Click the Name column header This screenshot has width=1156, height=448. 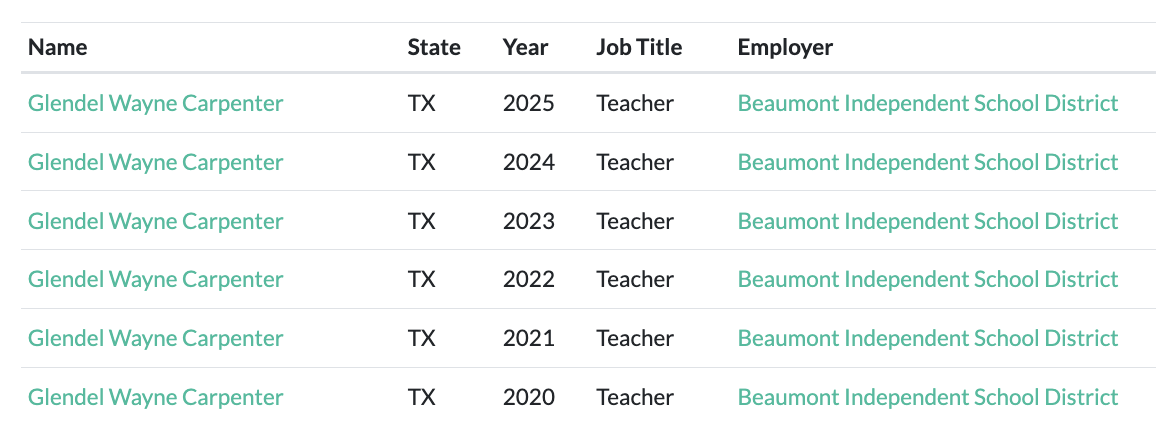pyautogui.click(x=58, y=47)
